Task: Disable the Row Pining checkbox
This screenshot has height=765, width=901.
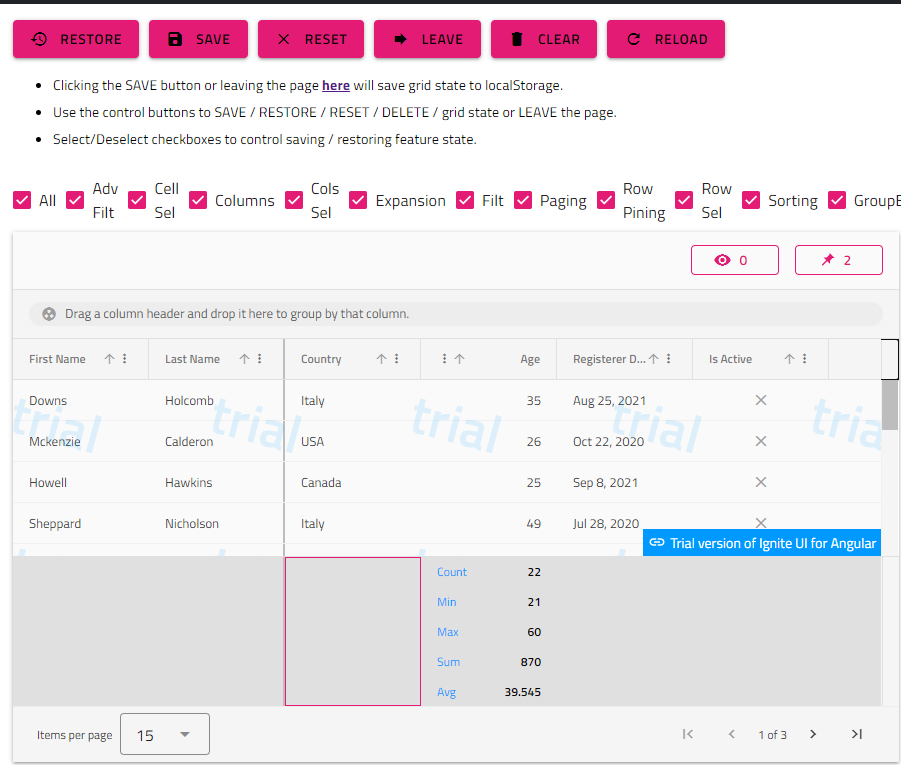Action: click(605, 200)
